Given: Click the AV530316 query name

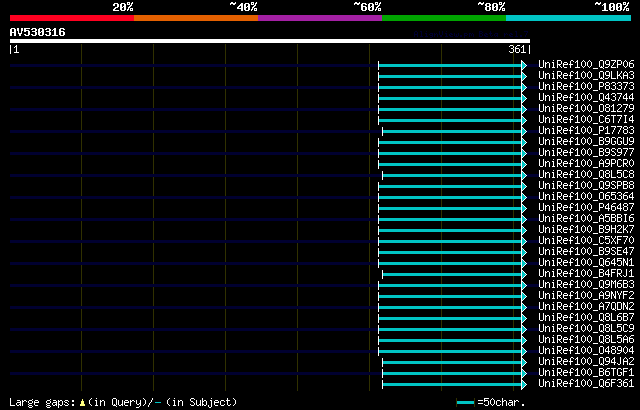Looking at the screenshot, I should point(38,32).
